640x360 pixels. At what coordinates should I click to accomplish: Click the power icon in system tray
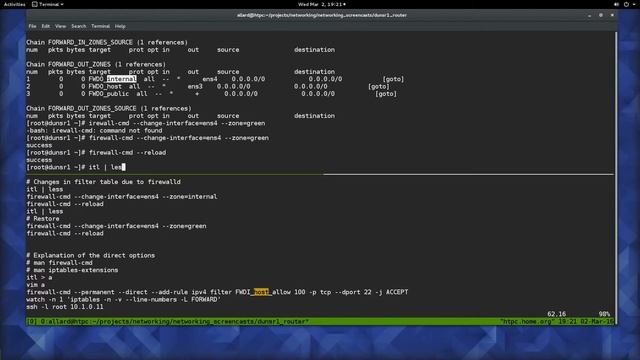pyautogui.click(x=626, y=4)
